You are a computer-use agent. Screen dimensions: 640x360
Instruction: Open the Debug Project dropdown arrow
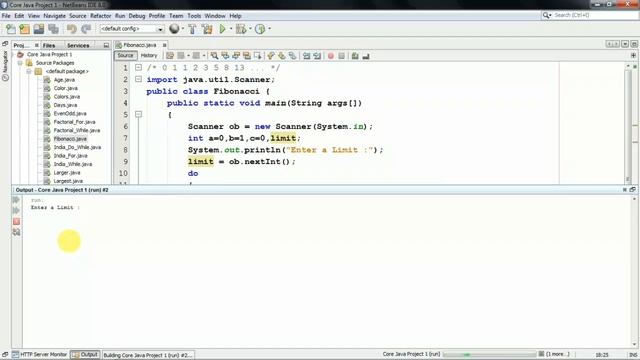pos(250,29)
